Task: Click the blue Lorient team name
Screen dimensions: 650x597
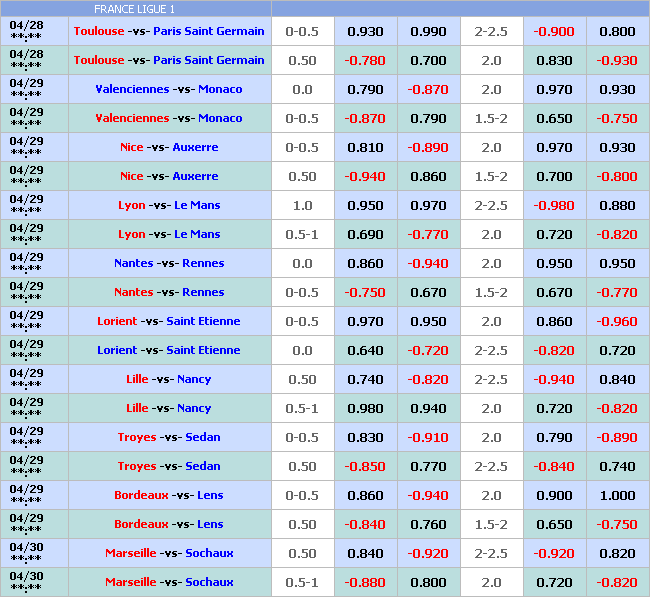Action: click(117, 350)
